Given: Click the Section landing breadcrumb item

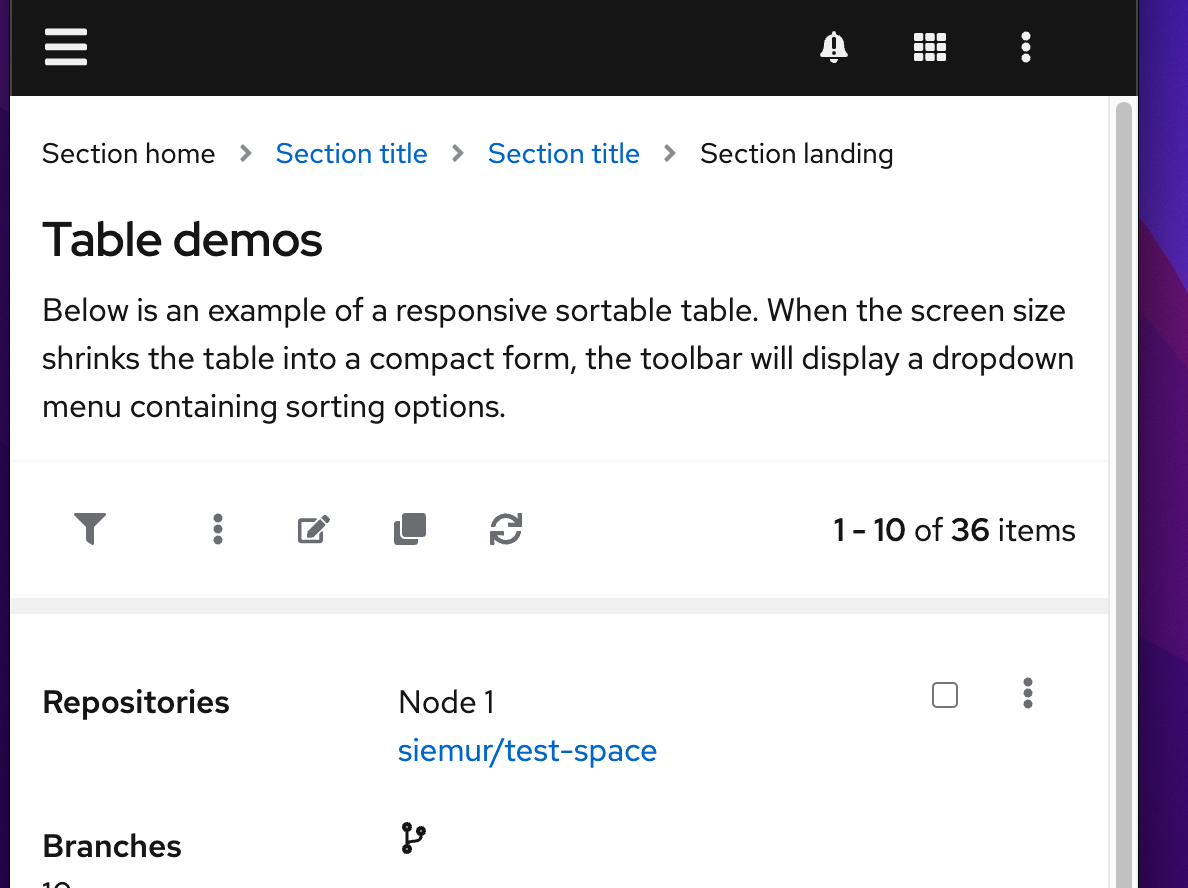Looking at the screenshot, I should tap(796, 154).
